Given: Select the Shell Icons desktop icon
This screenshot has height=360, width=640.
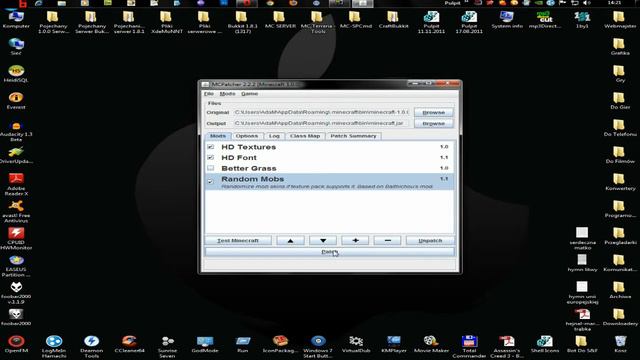Looking at the screenshot, I should [x=544, y=343].
